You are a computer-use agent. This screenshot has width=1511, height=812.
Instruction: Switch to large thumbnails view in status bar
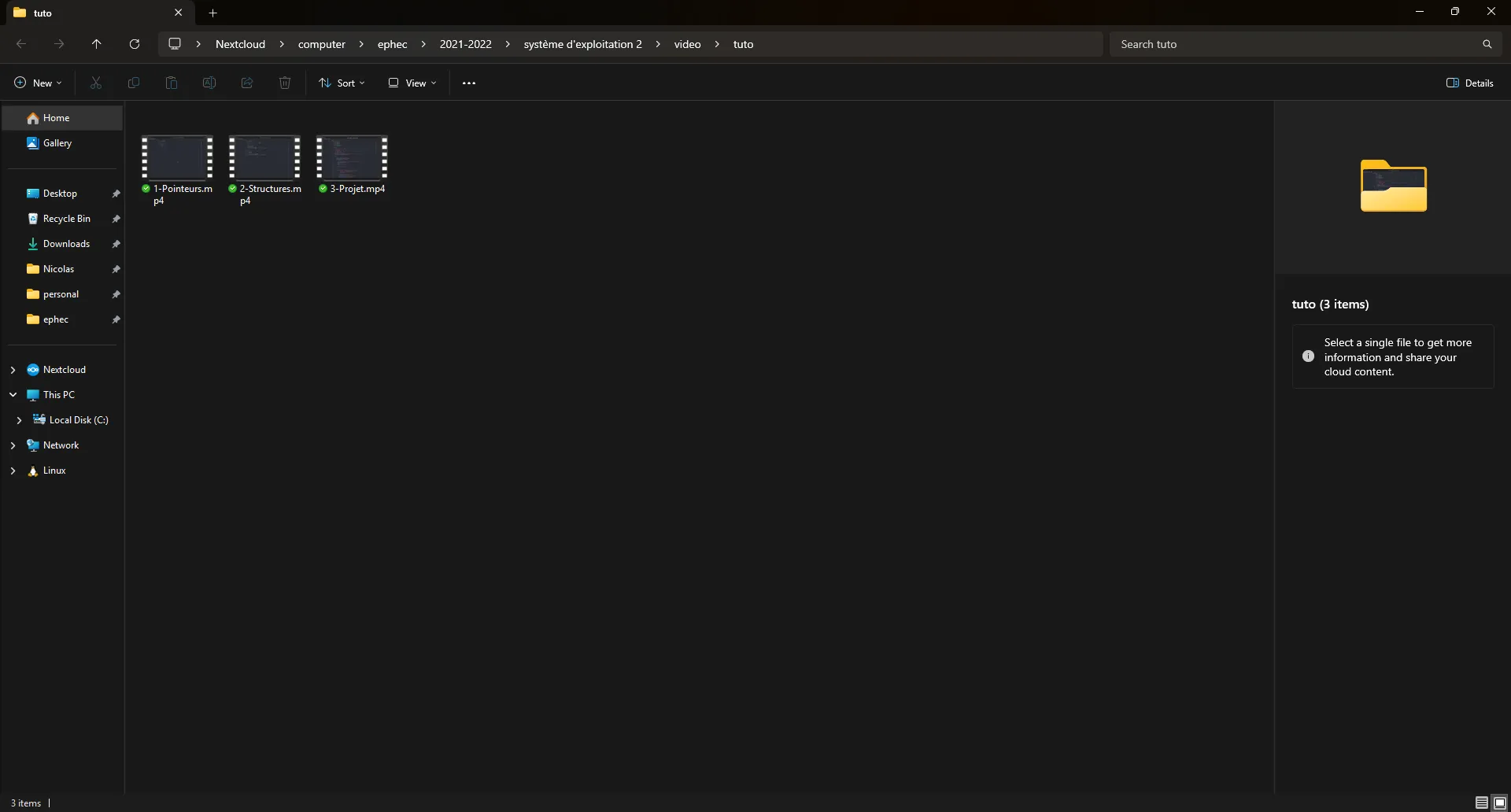coord(1500,803)
